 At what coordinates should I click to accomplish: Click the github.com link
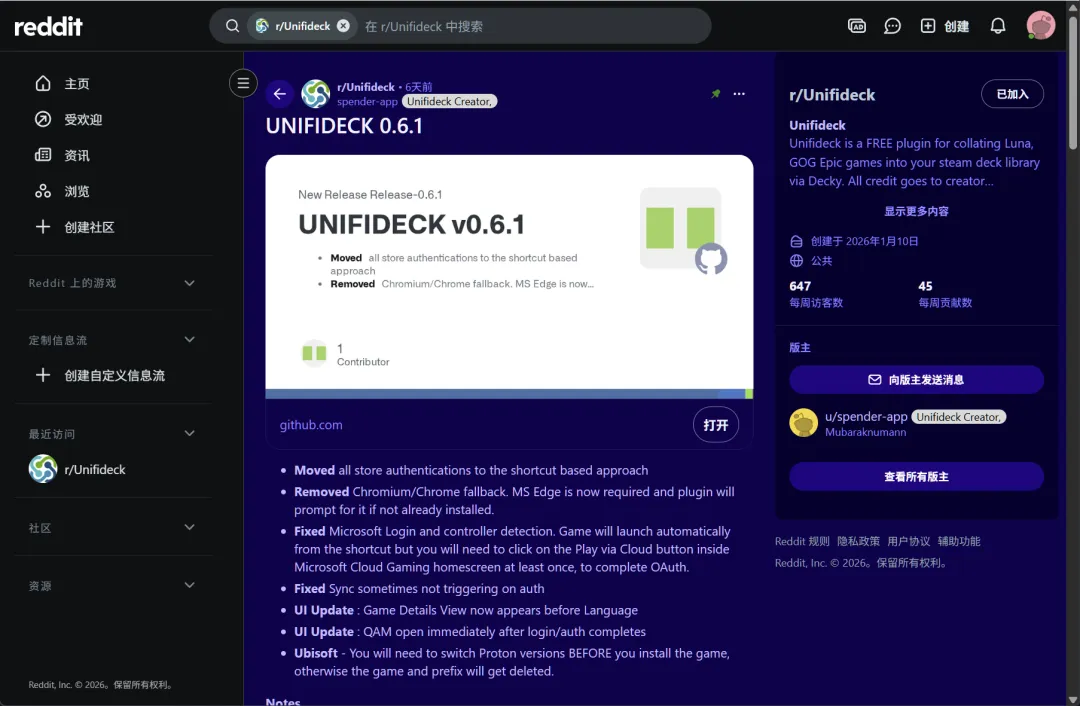coord(311,425)
